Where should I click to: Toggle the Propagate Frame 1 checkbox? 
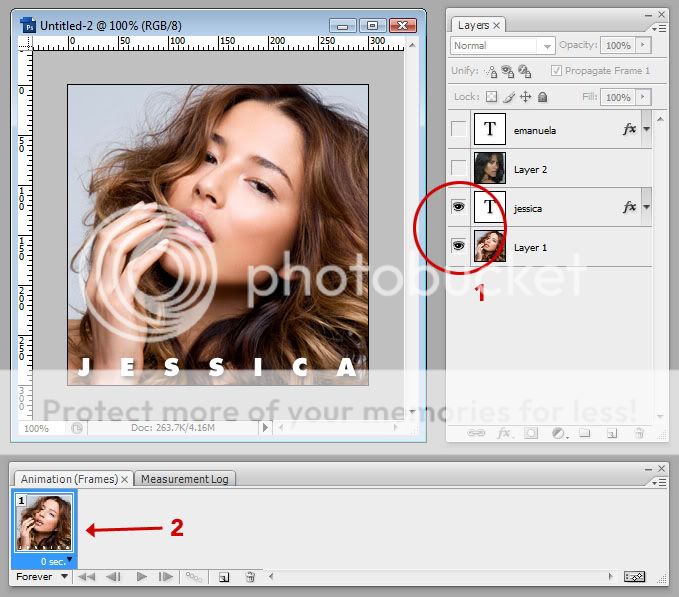[x=558, y=71]
